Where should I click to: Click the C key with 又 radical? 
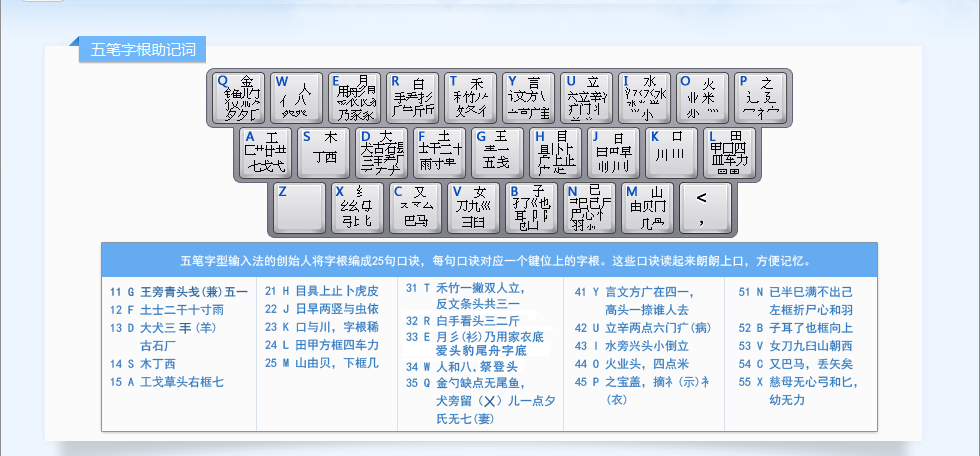[x=416, y=208]
